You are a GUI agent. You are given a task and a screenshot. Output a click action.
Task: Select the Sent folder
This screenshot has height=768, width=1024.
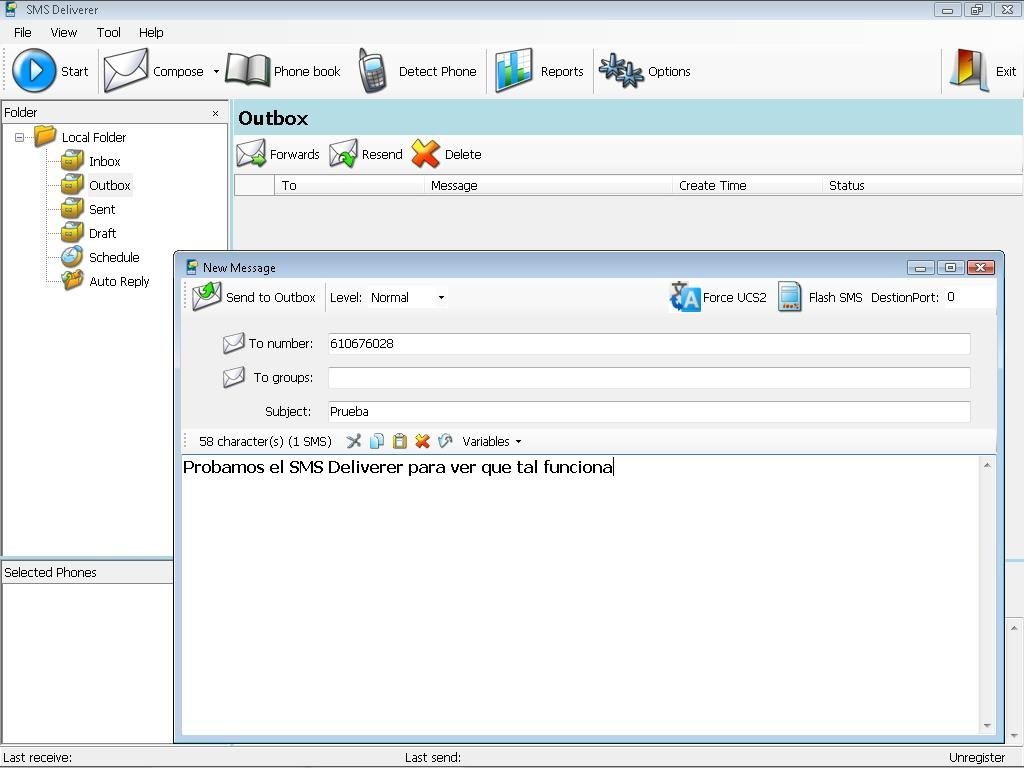click(x=88, y=209)
